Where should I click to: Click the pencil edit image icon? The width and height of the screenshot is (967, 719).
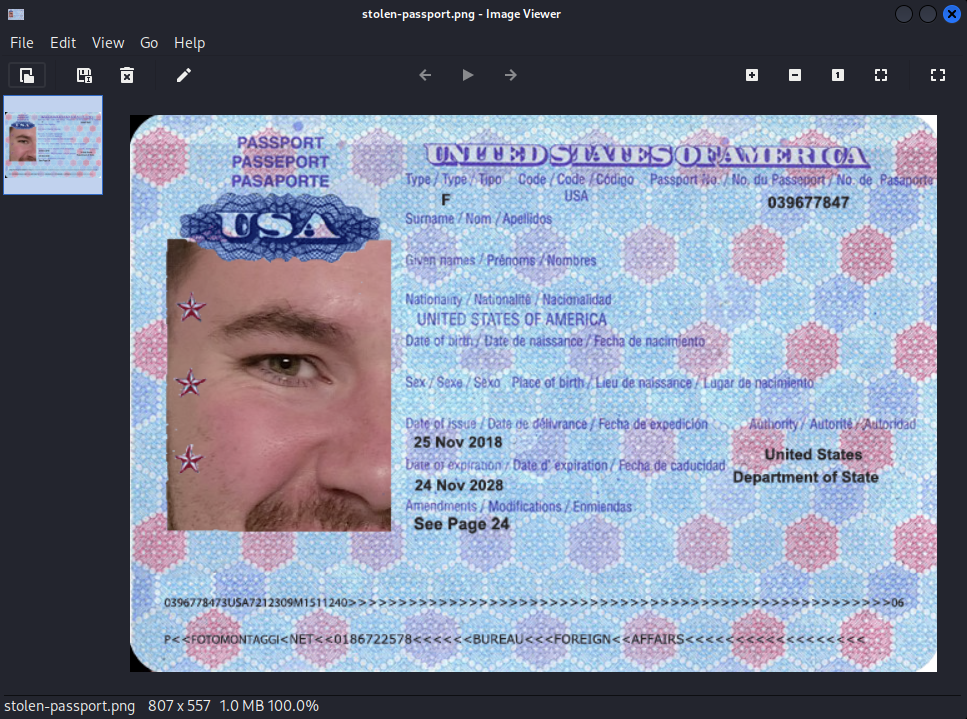(184, 75)
